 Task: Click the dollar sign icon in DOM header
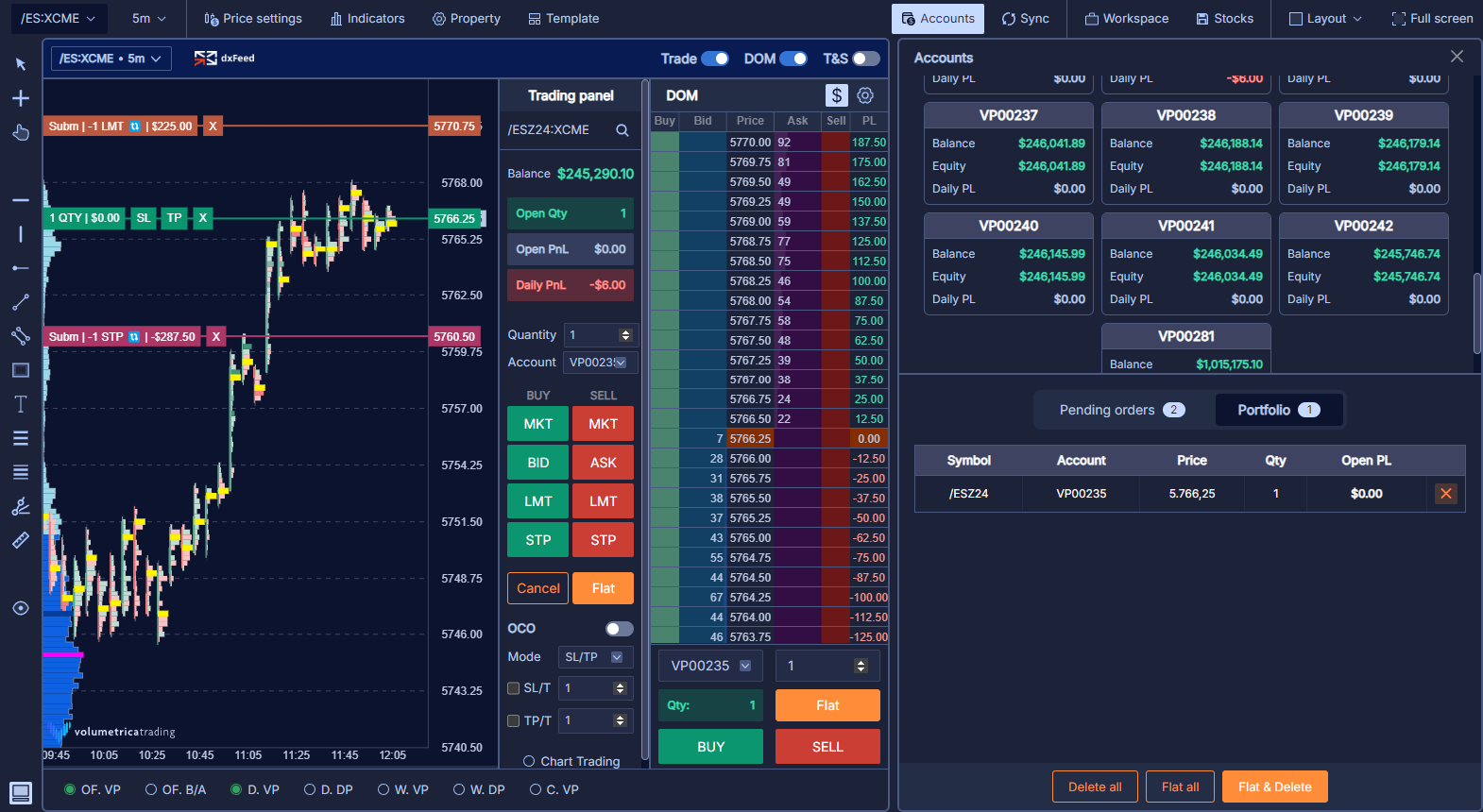click(836, 95)
